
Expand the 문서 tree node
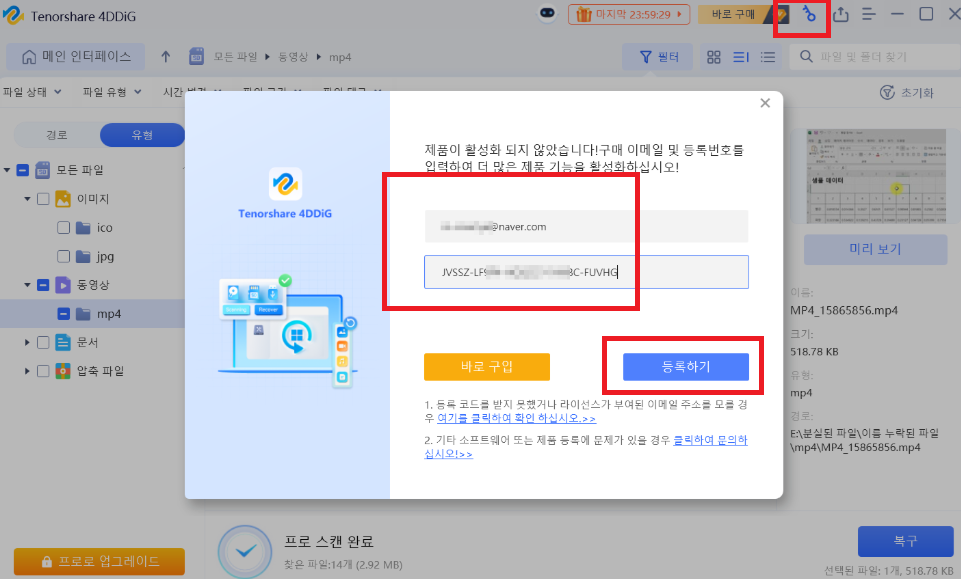pos(27,342)
